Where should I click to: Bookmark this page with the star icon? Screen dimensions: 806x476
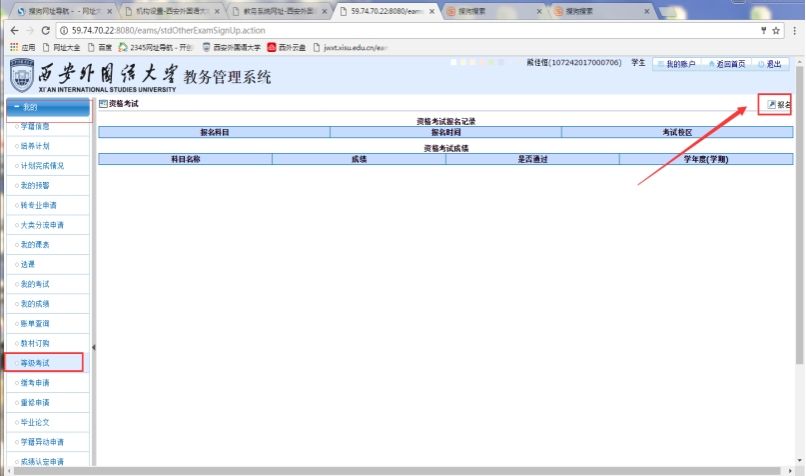776,30
